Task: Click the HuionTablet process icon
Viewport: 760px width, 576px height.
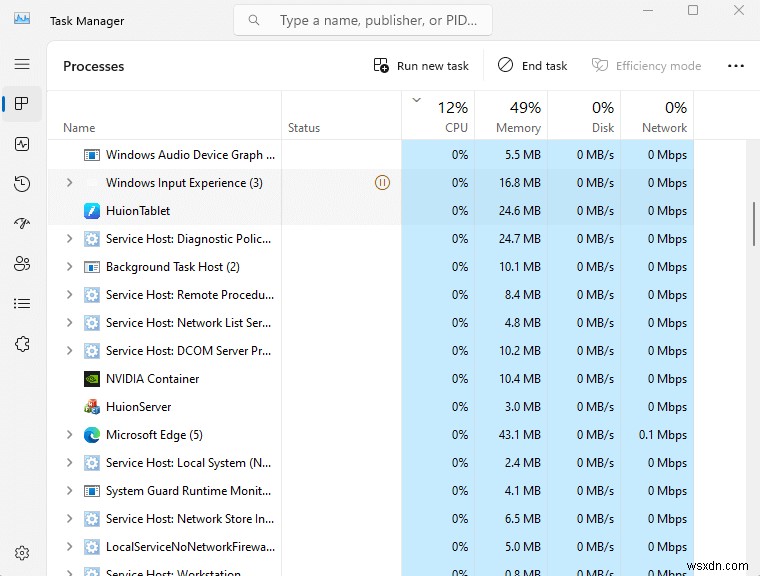Action: pos(92,211)
